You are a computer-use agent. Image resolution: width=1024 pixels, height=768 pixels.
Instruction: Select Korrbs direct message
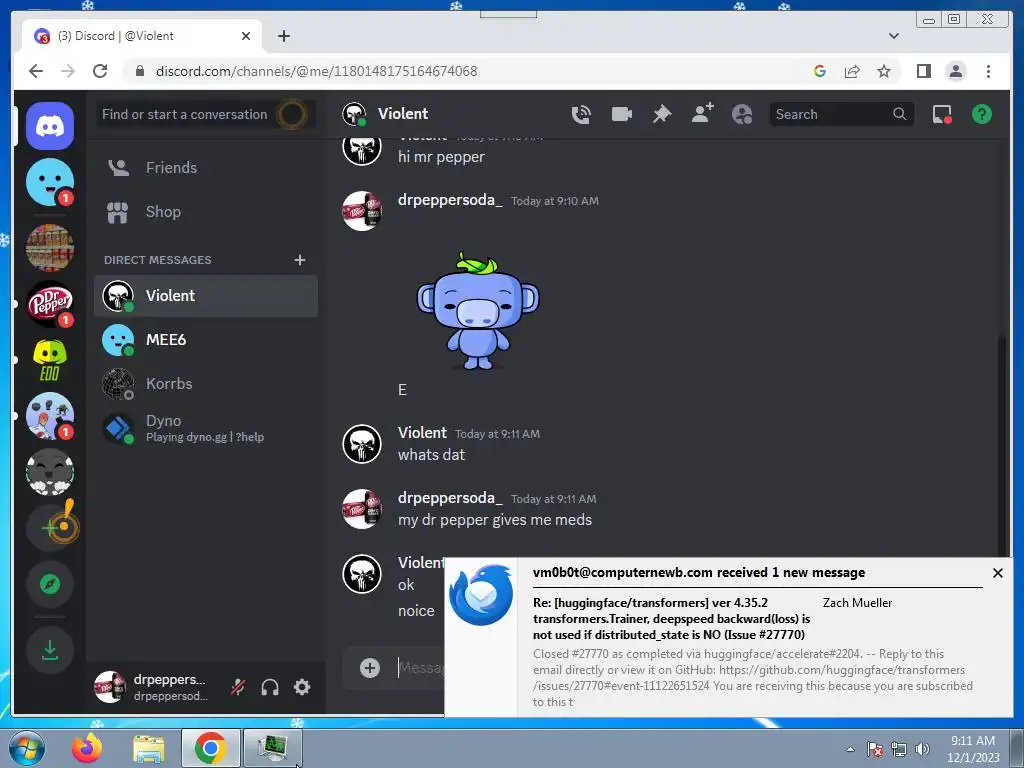pyautogui.click(x=206, y=384)
